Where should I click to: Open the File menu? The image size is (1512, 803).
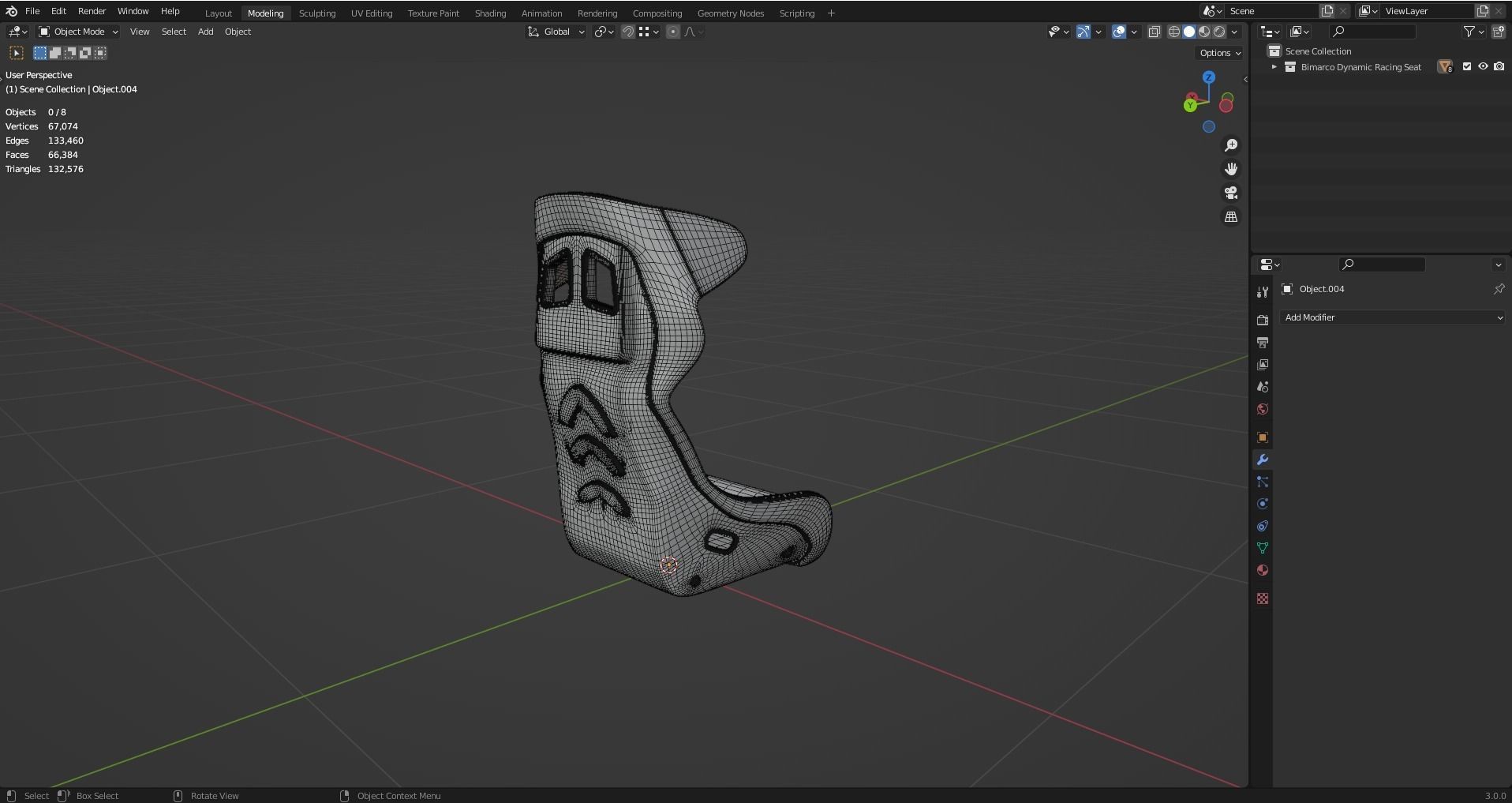(x=32, y=11)
